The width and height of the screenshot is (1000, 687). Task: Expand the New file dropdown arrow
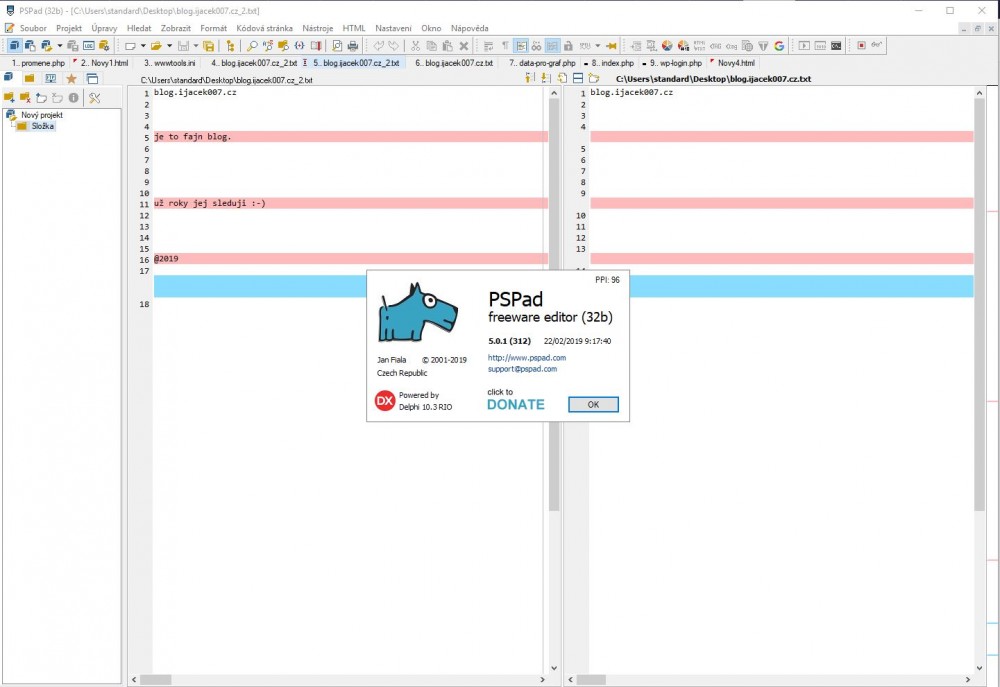click(143, 46)
